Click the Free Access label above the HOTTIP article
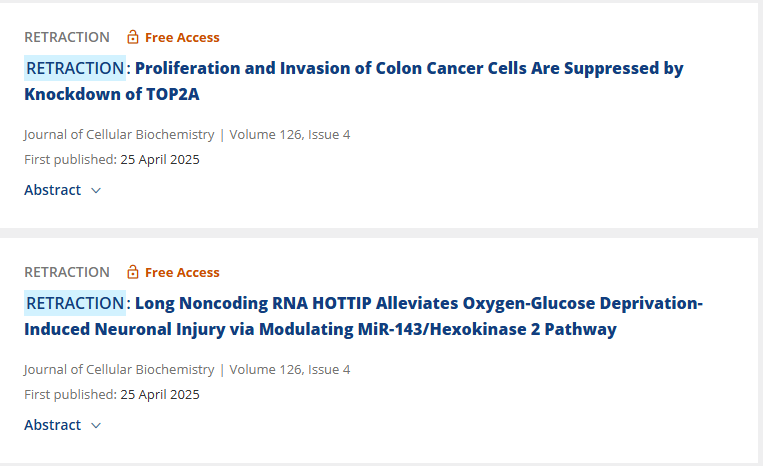763x466 pixels. coord(182,272)
